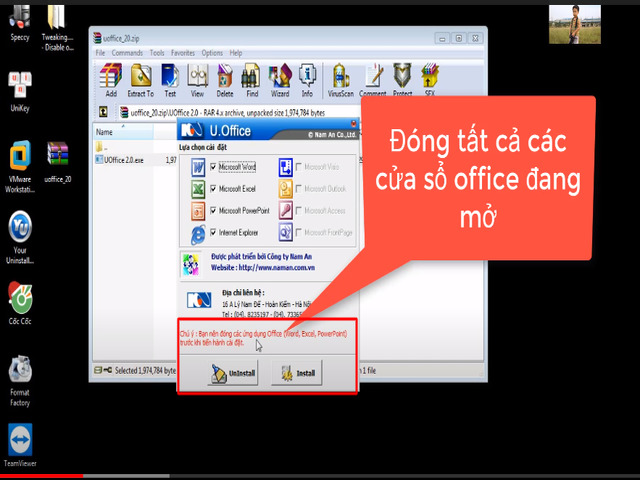This screenshot has height=480, width=640.
Task: Click the Microsoft PowerPoint icon in U.Office
Action: 198,211
